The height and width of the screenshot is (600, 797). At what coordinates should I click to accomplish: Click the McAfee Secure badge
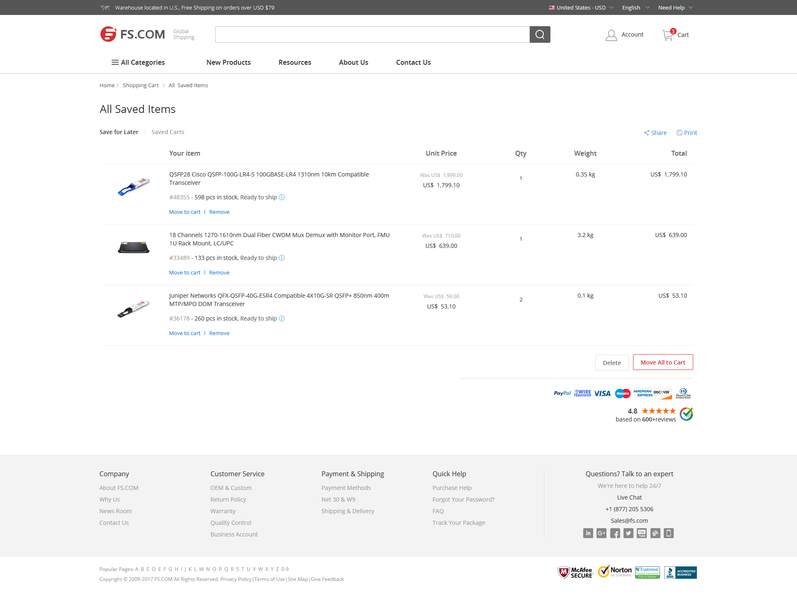click(575, 573)
